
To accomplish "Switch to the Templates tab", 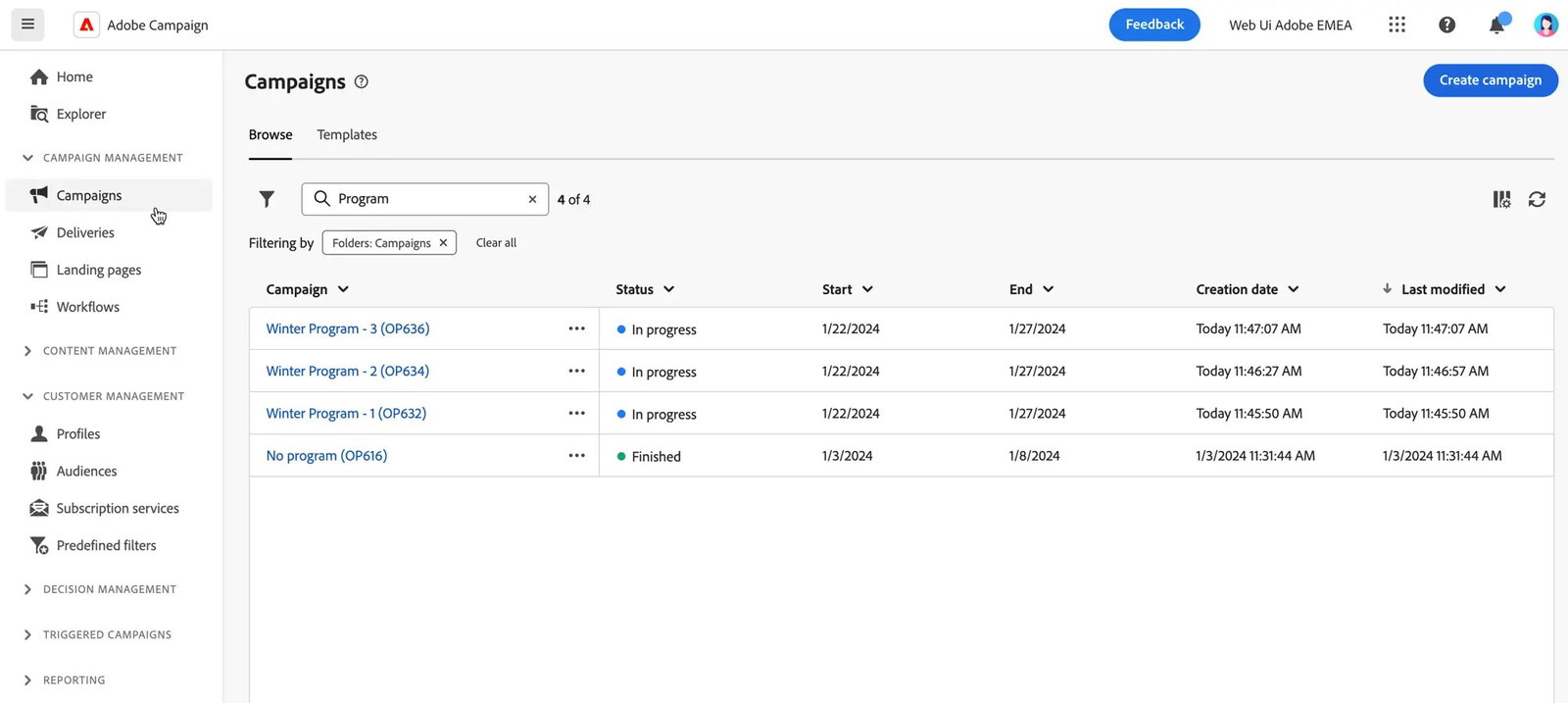I will pos(347,134).
